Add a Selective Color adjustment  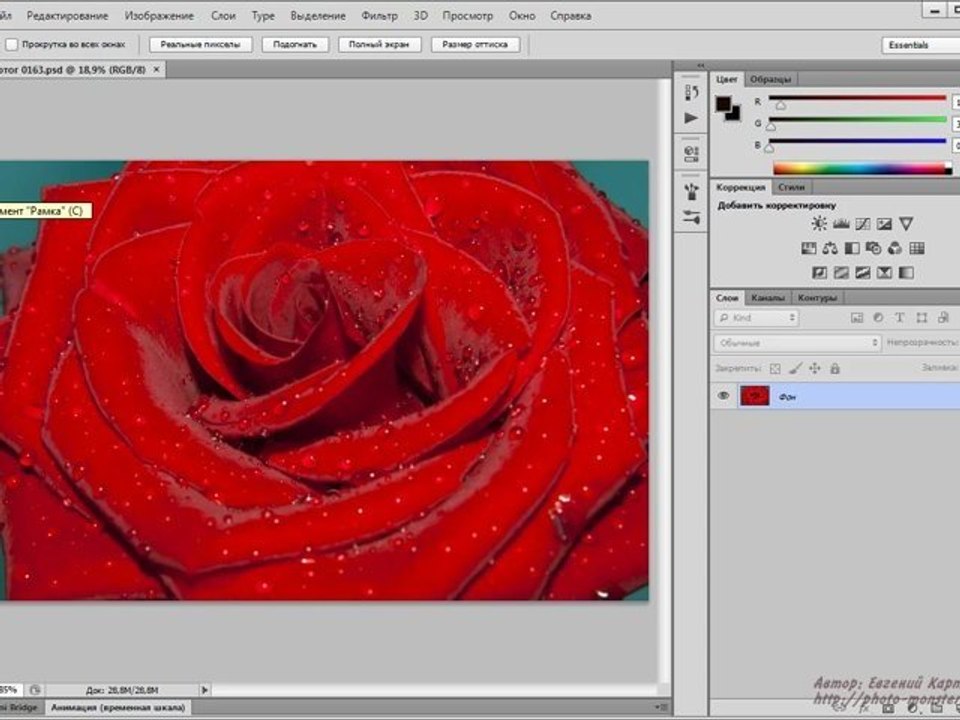point(884,272)
